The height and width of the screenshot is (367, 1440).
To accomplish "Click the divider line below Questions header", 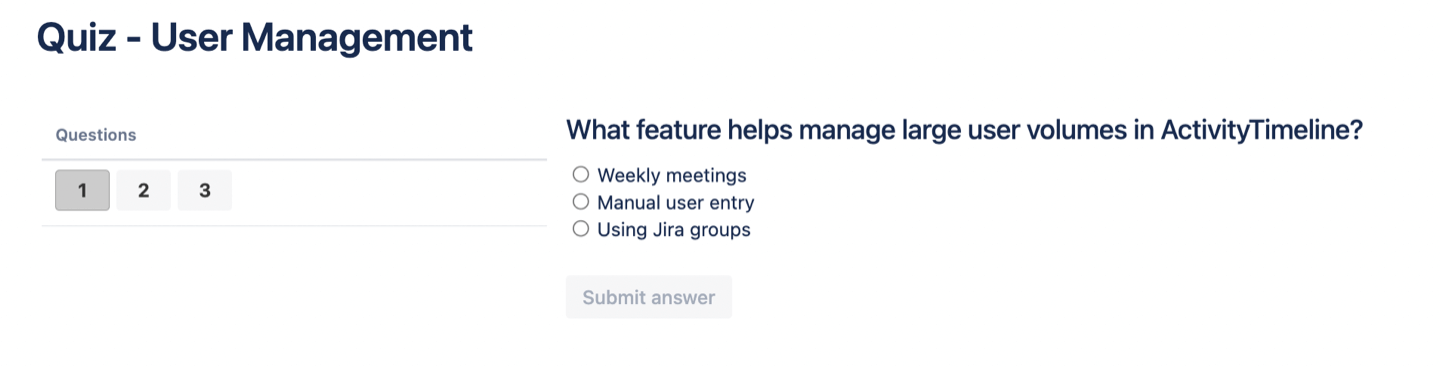I will tap(294, 159).
